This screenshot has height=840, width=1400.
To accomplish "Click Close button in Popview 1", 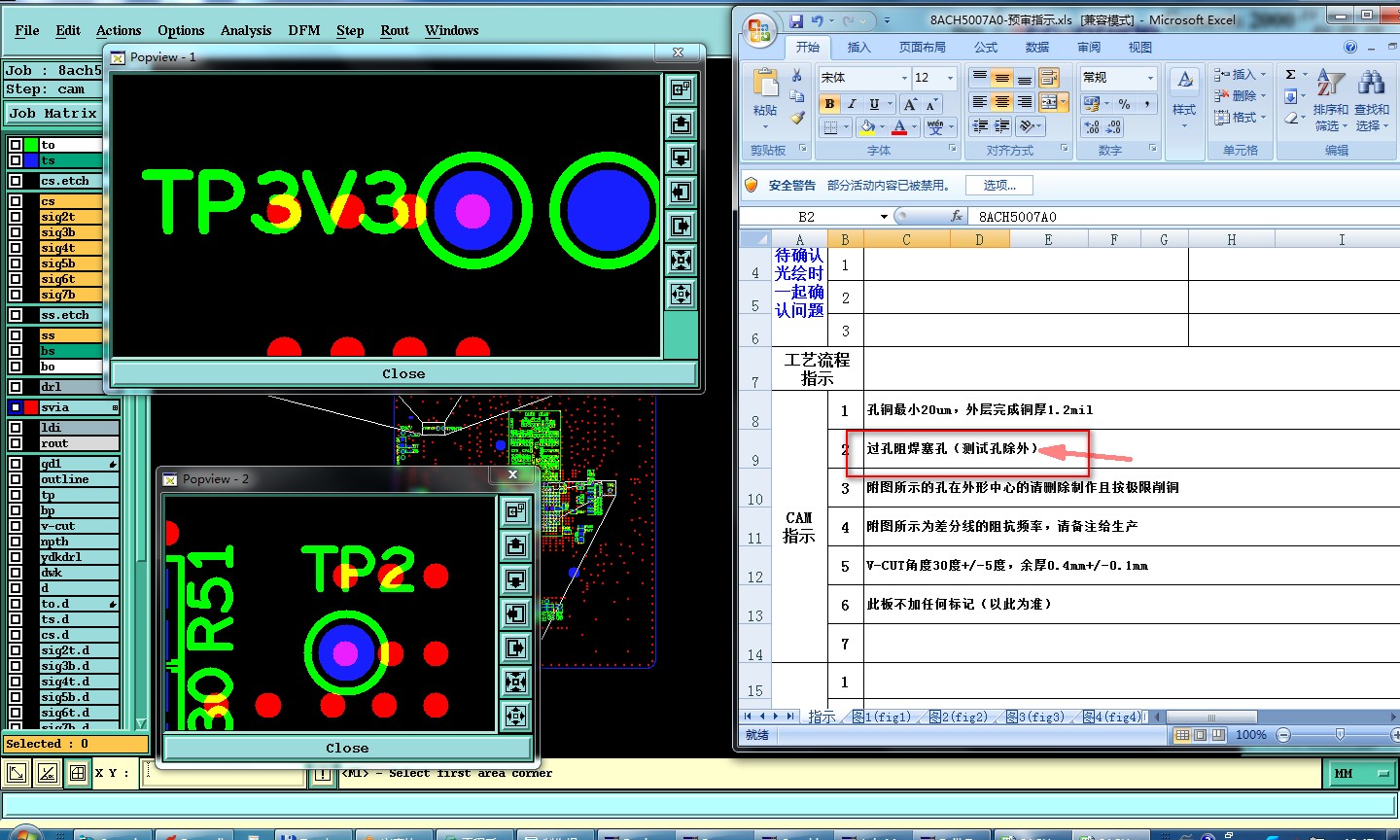I will [403, 373].
